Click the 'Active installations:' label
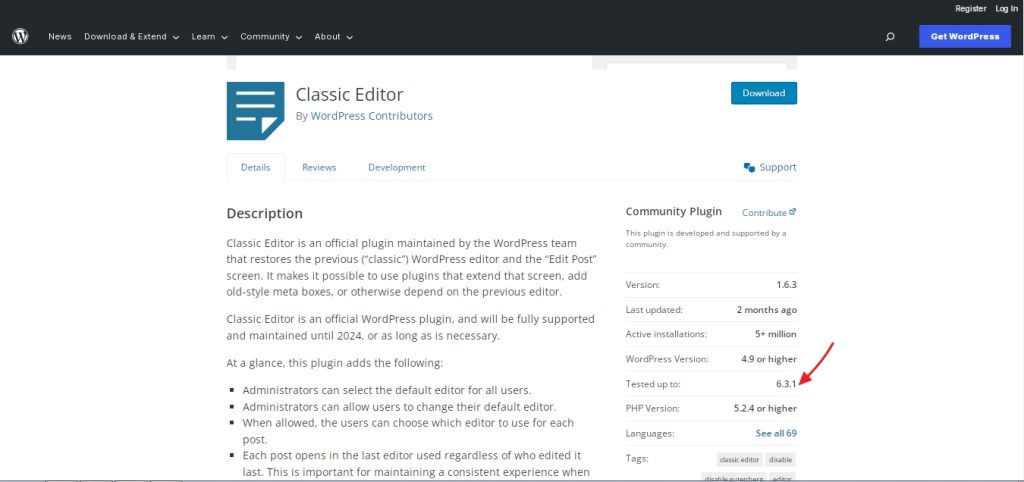This screenshot has width=1024, height=482. [666, 334]
